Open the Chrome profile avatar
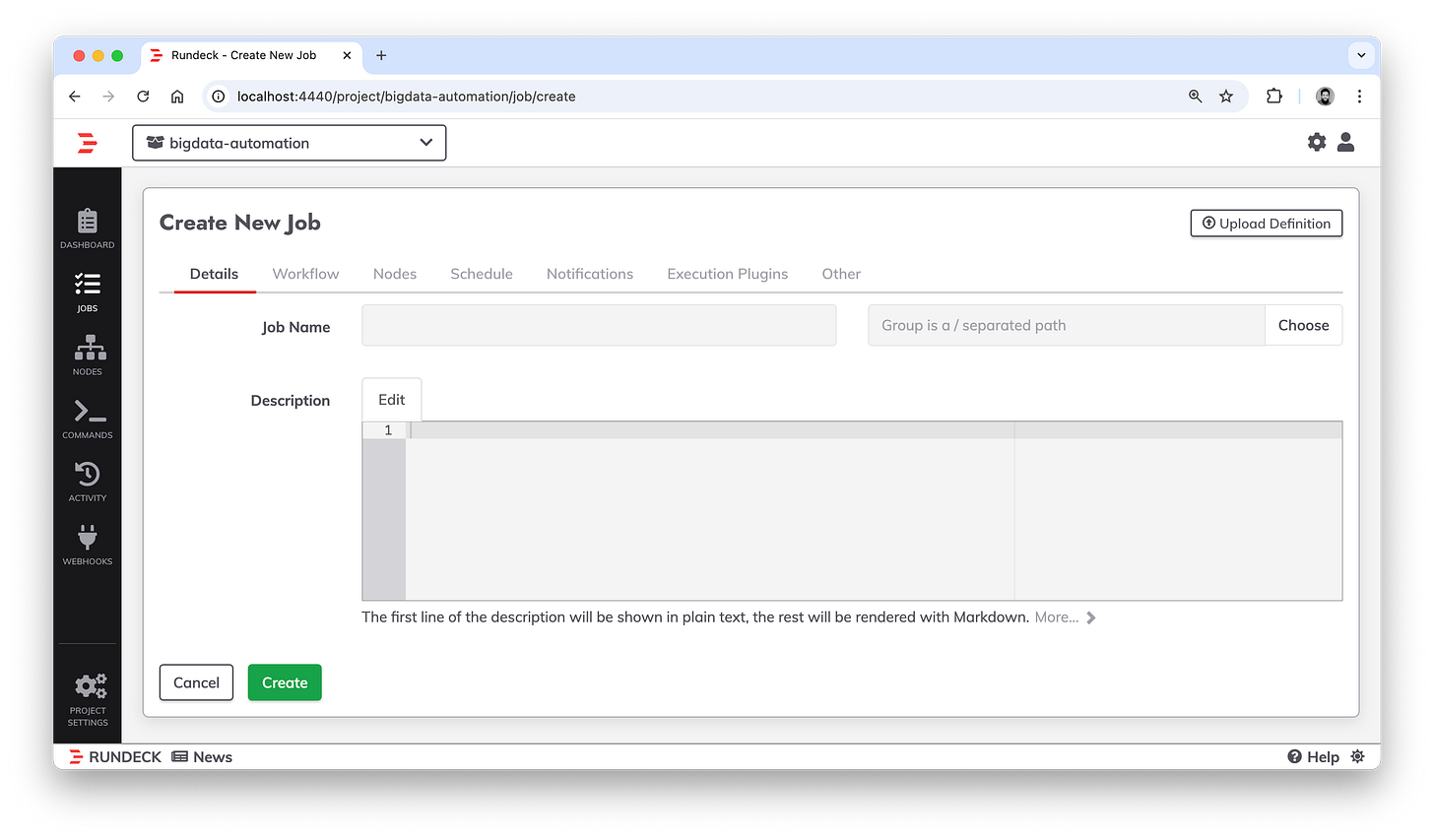Viewport: 1434px width, 840px height. pyautogui.click(x=1326, y=97)
